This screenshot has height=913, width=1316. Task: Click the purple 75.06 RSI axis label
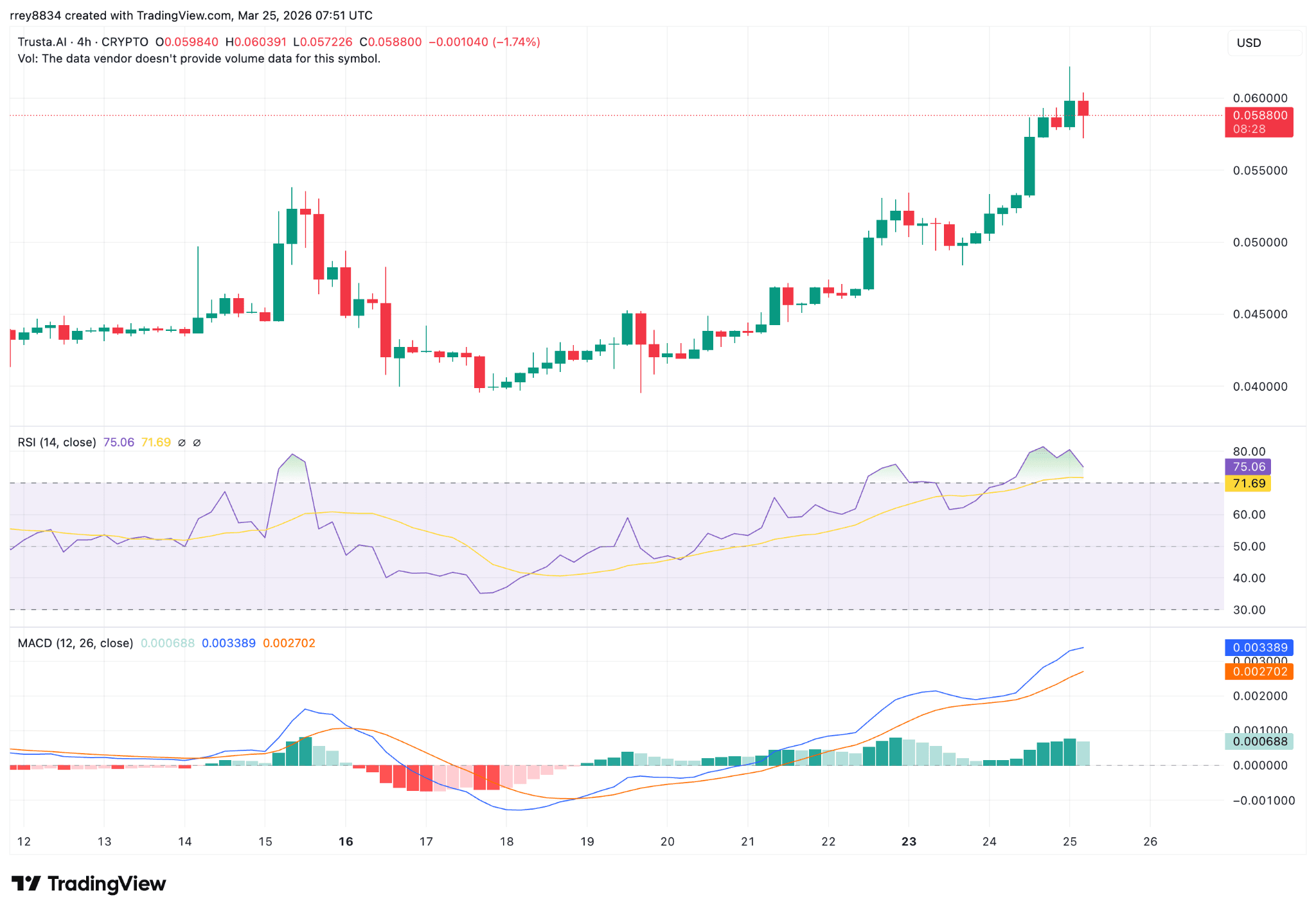tap(1248, 467)
